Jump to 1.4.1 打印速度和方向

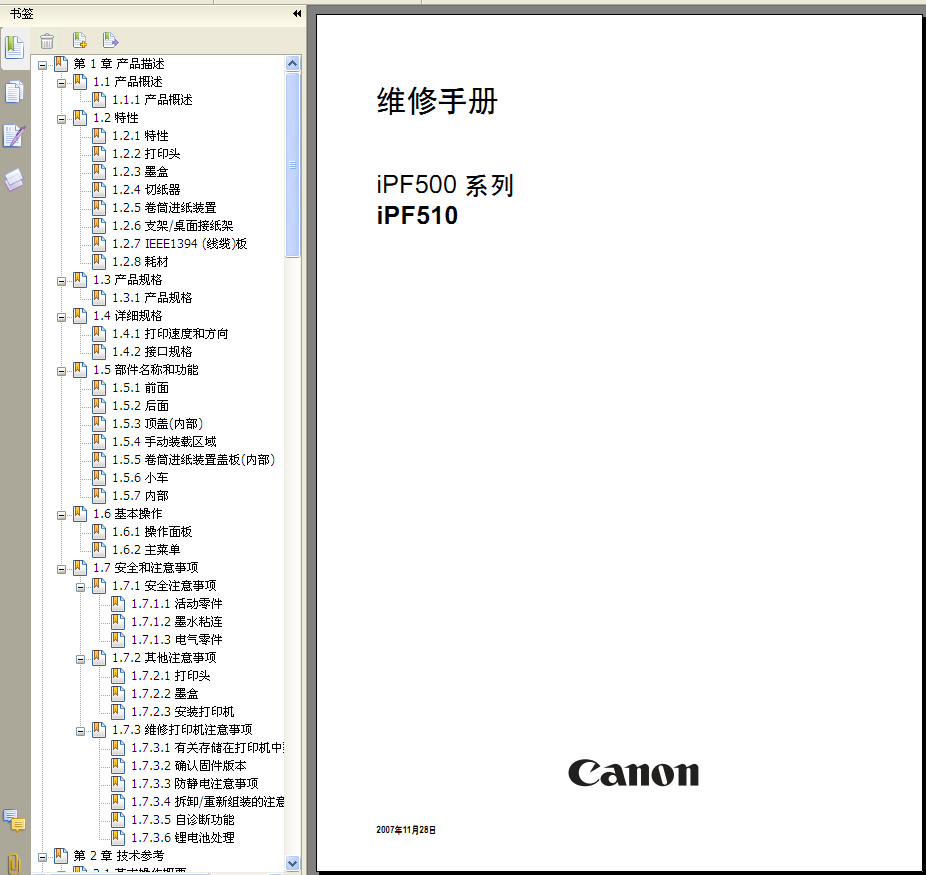pos(170,334)
